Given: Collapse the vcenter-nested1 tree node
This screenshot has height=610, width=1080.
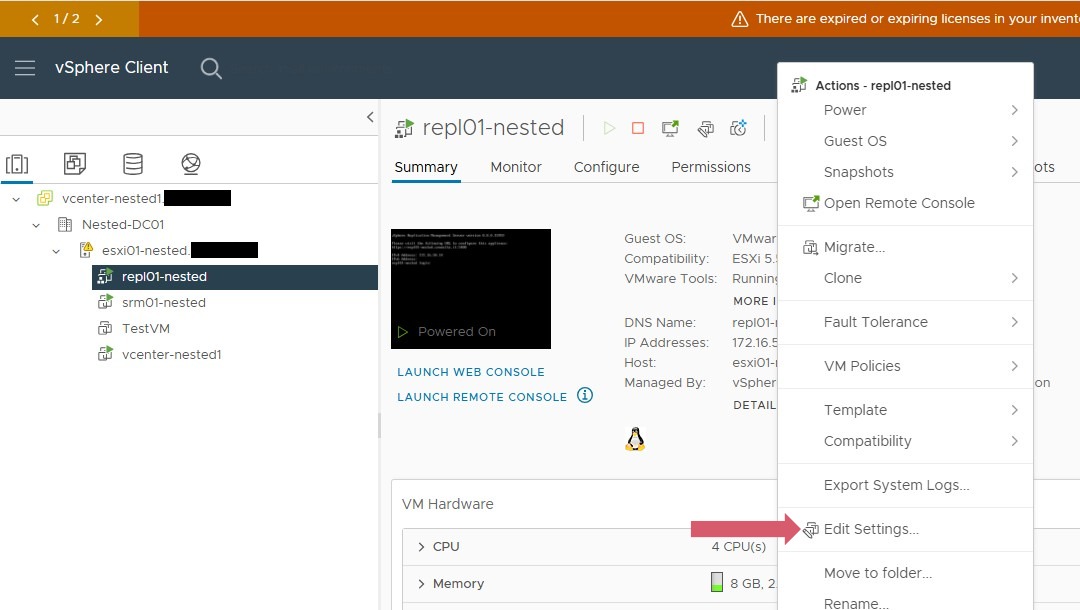Looking at the screenshot, I should [x=17, y=199].
